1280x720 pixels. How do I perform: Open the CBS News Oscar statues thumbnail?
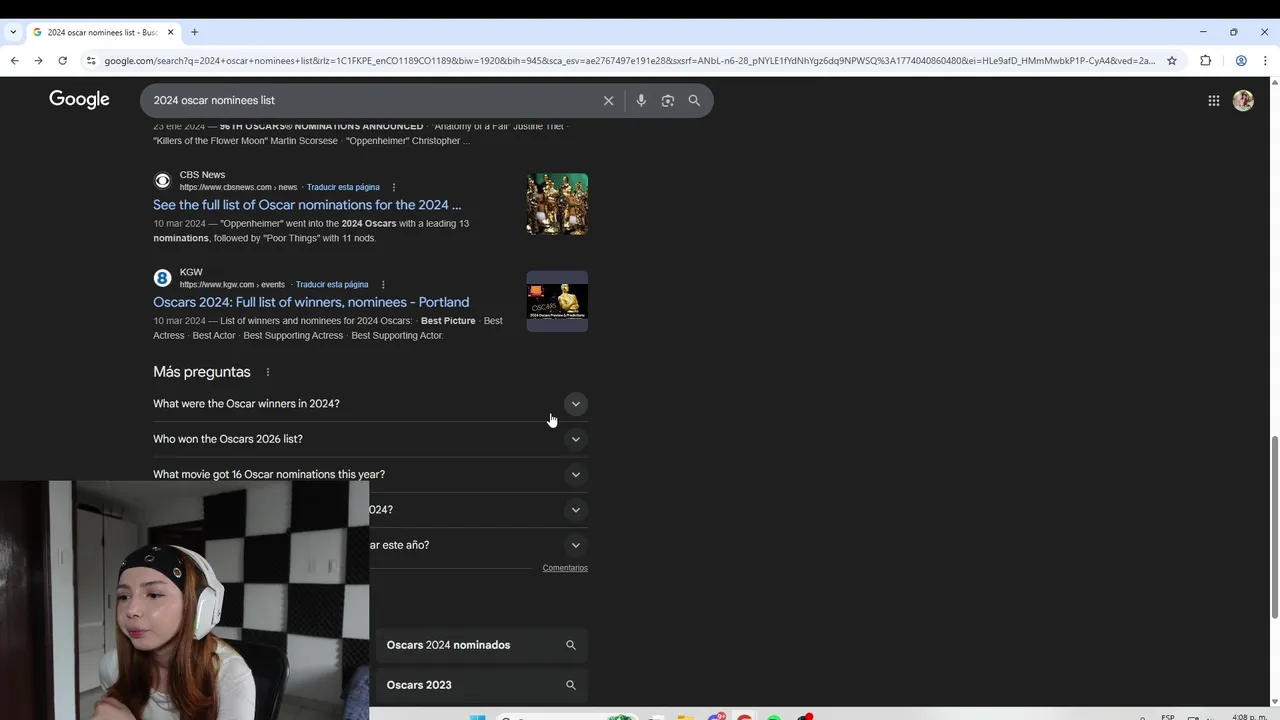[557, 204]
